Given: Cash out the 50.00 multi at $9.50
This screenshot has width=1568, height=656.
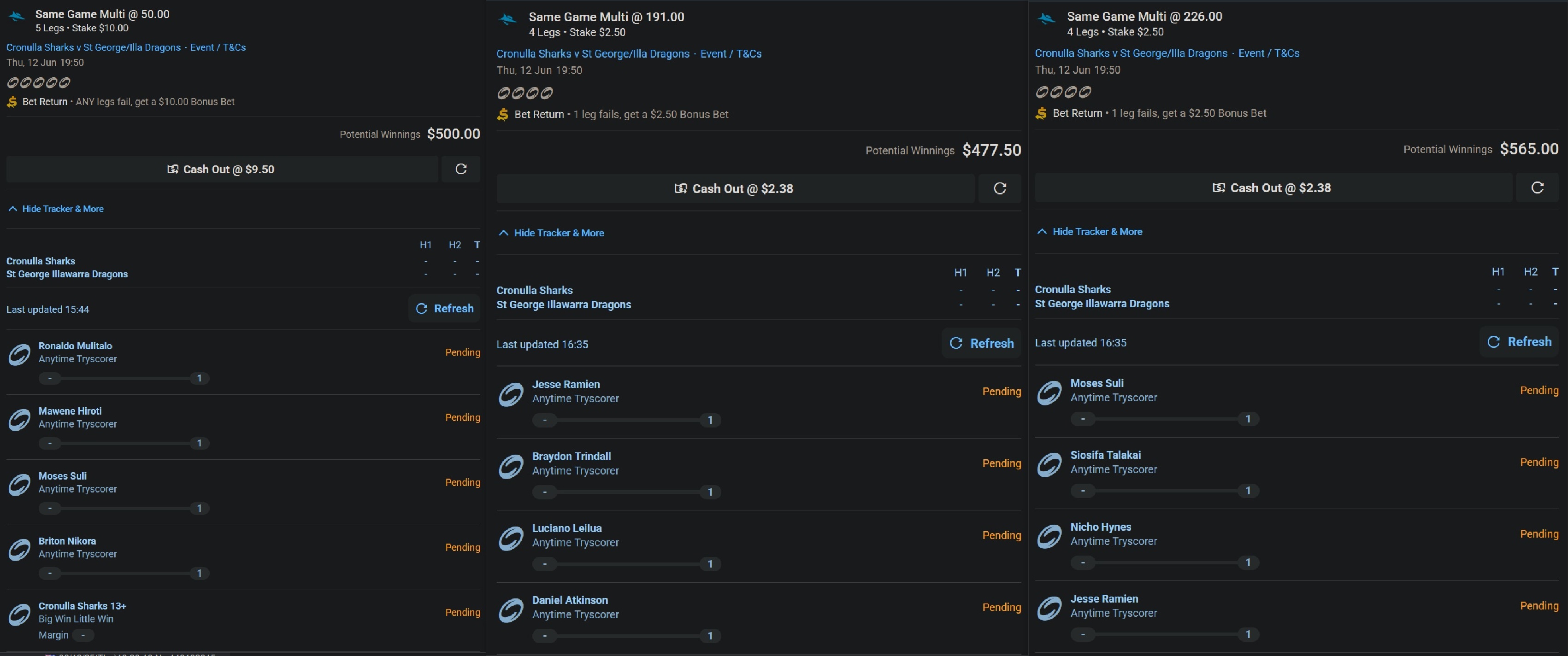Looking at the screenshot, I should point(222,169).
